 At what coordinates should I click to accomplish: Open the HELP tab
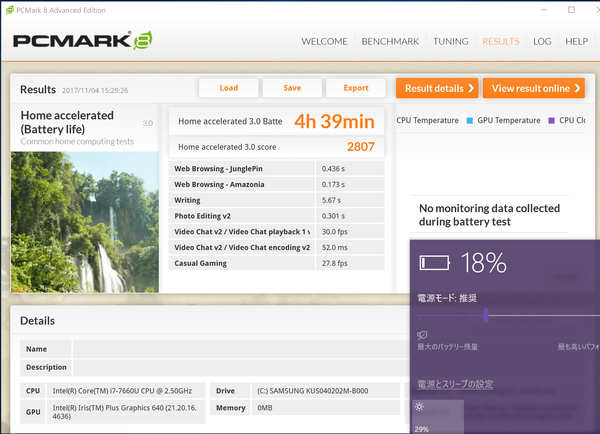[x=576, y=41]
